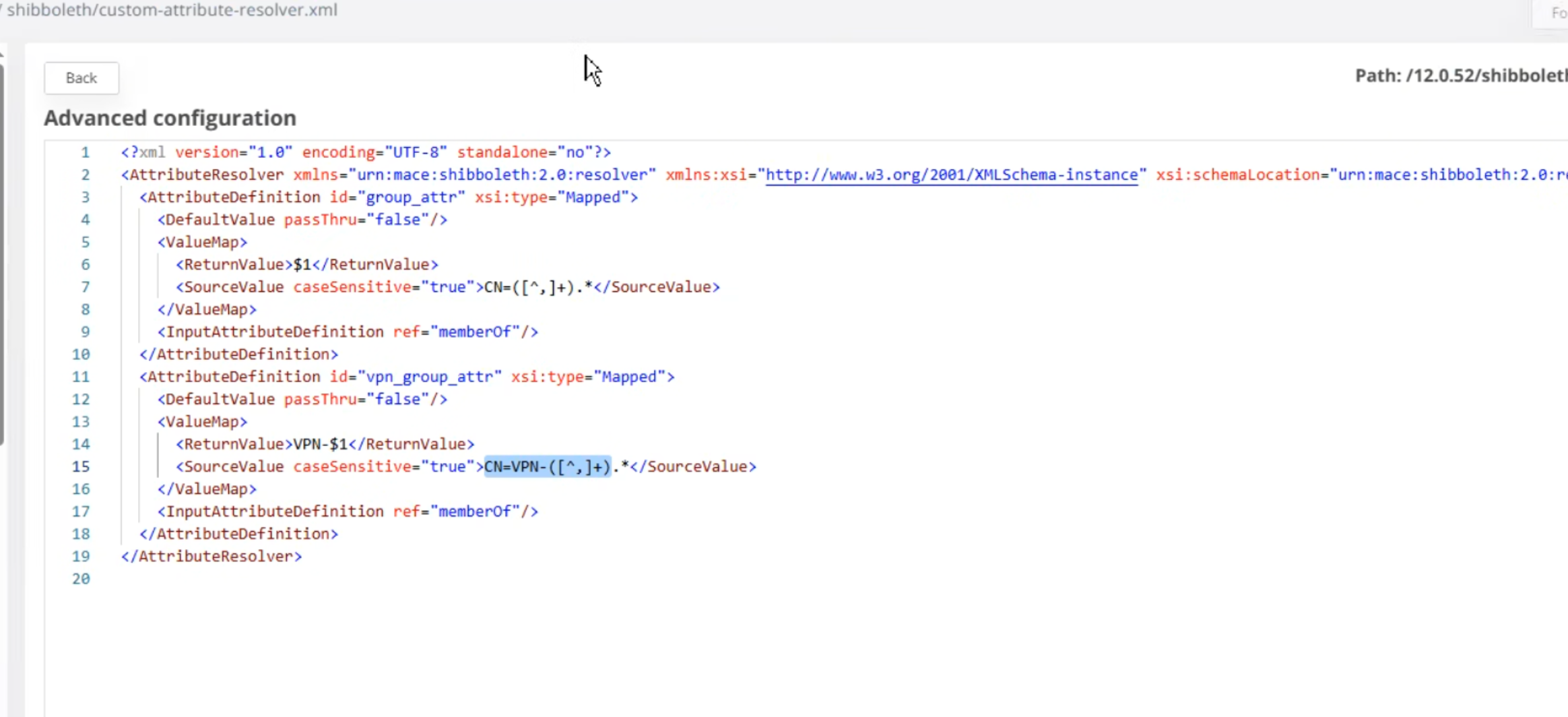
Task: Click line number 19 in gutter
Action: pos(81,556)
